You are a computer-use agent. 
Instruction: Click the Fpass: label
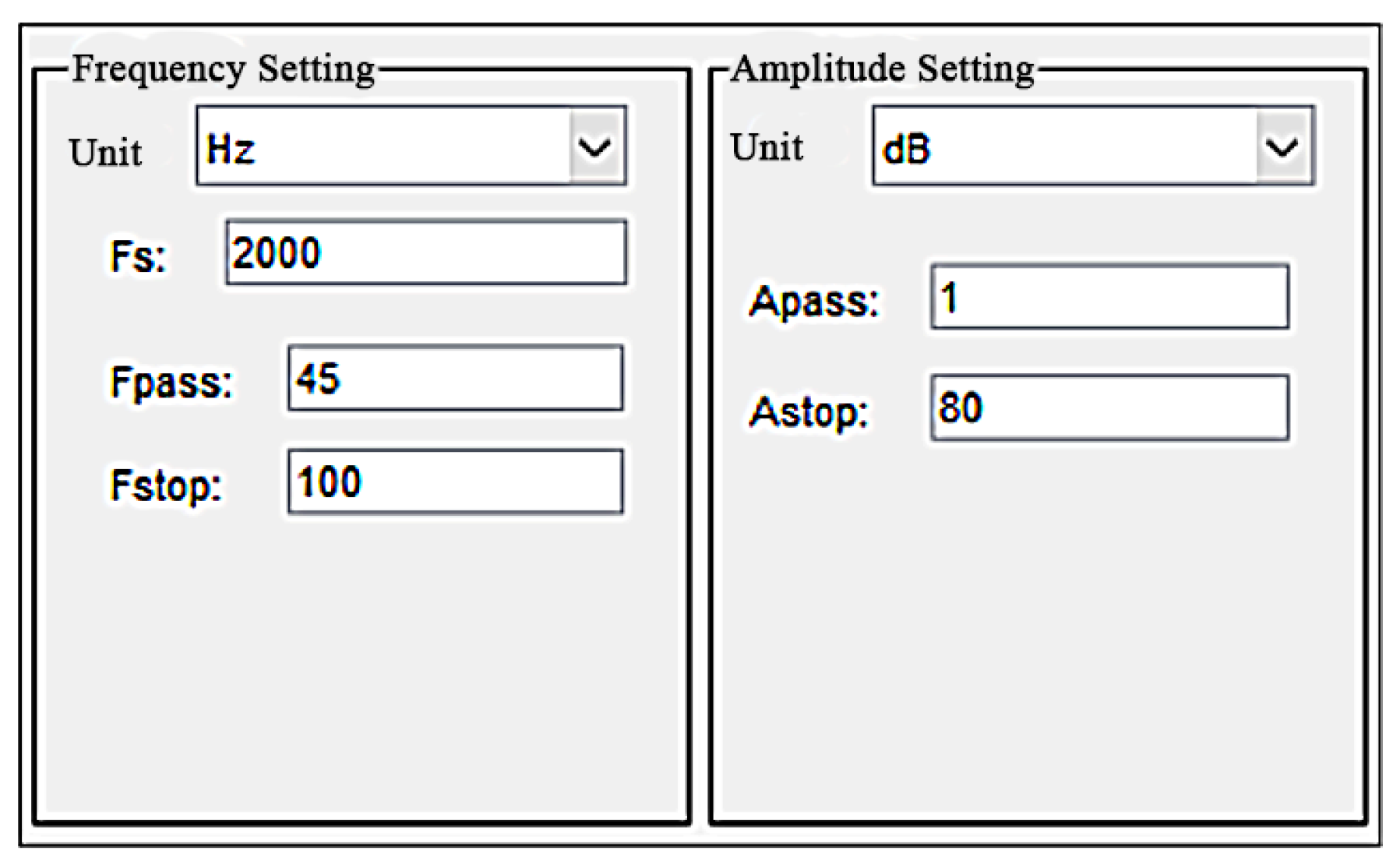pos(171,383)
